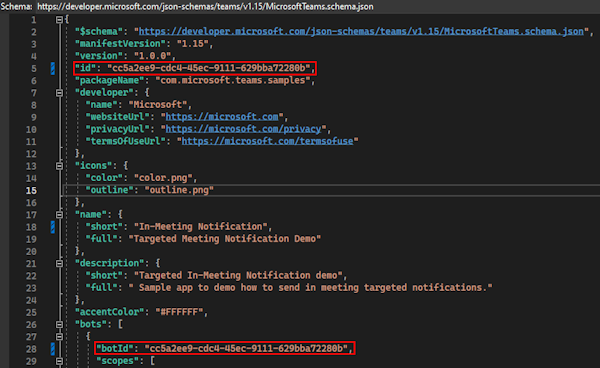
Task: Collapse the "icons" object block
Action: (x=59, y=166)
